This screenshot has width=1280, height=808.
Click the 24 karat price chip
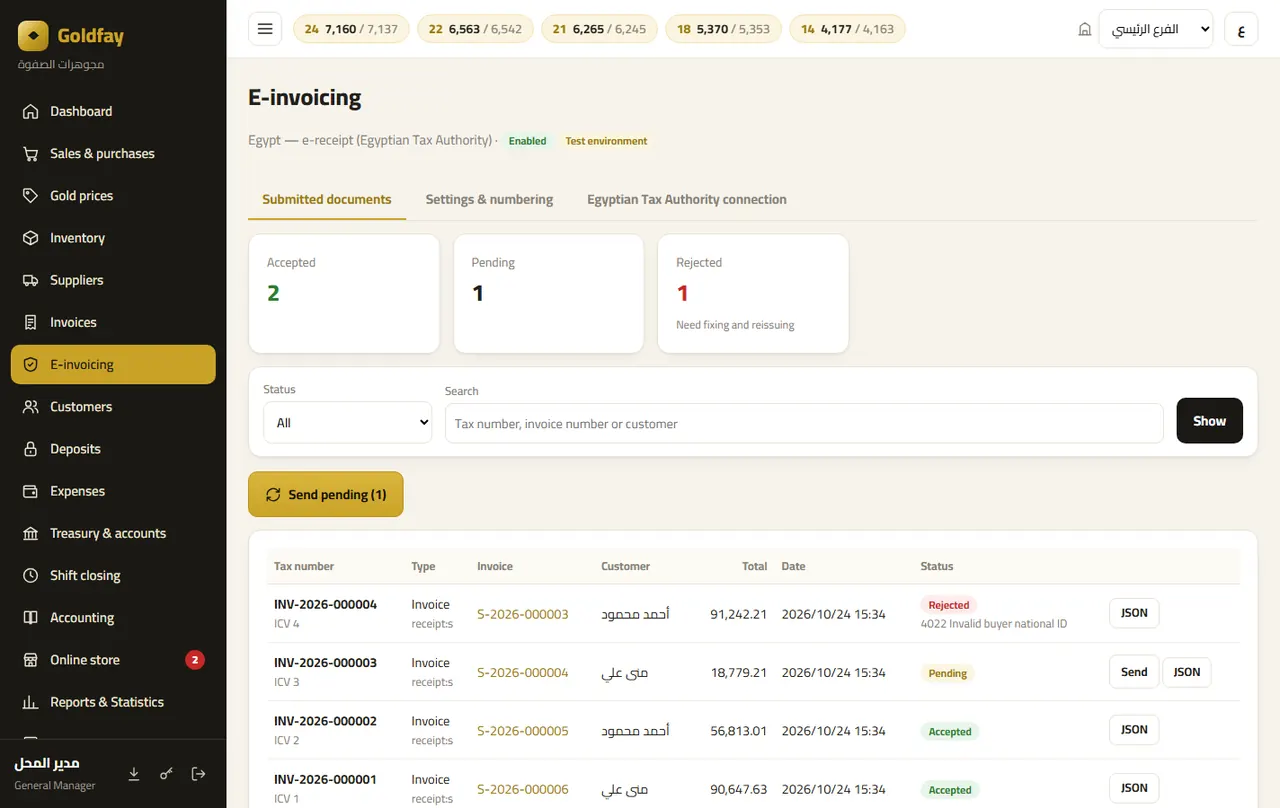pos(351,29)
